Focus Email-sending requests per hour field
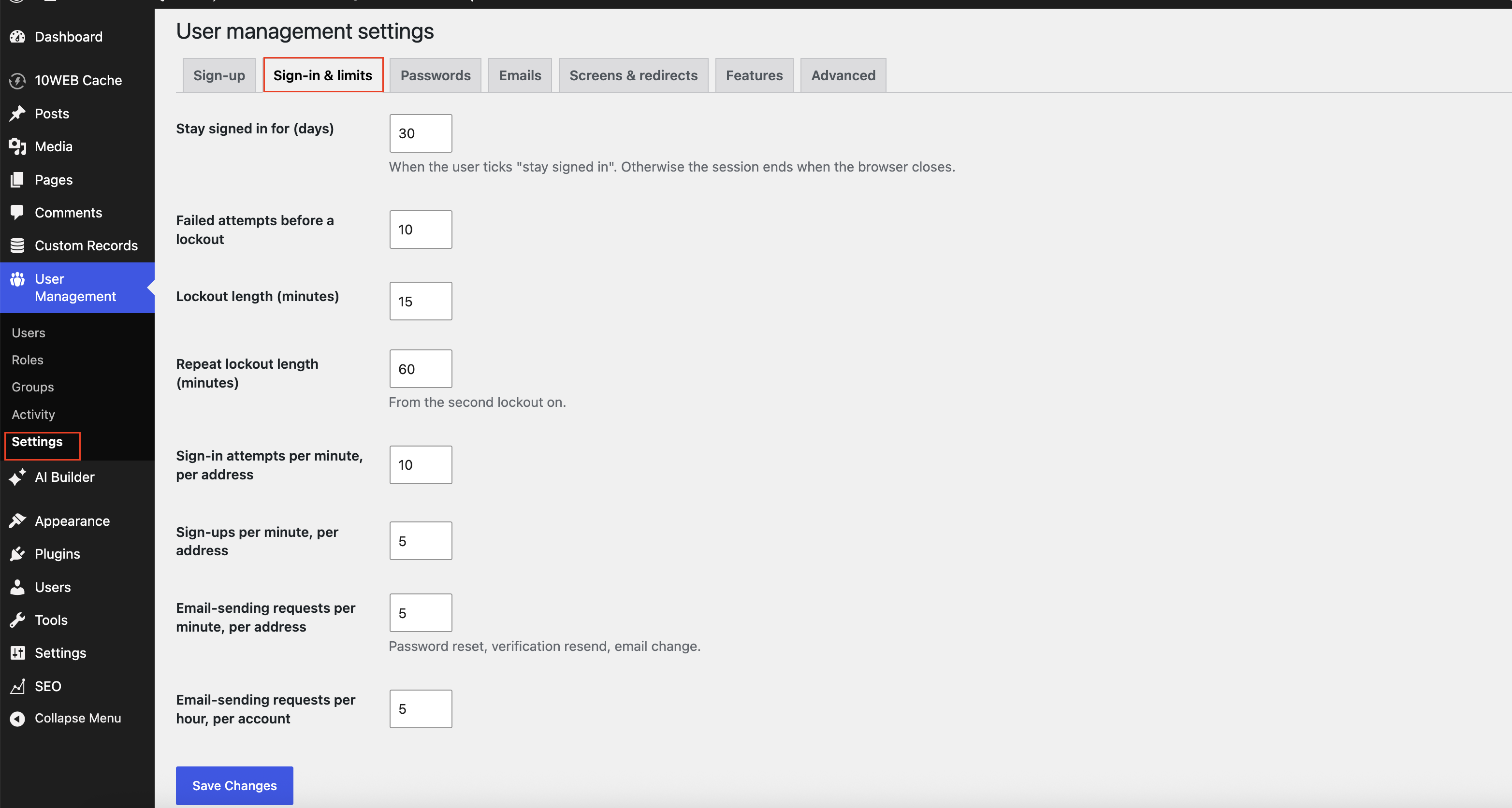1512x808 pixels. coord(421,709)
